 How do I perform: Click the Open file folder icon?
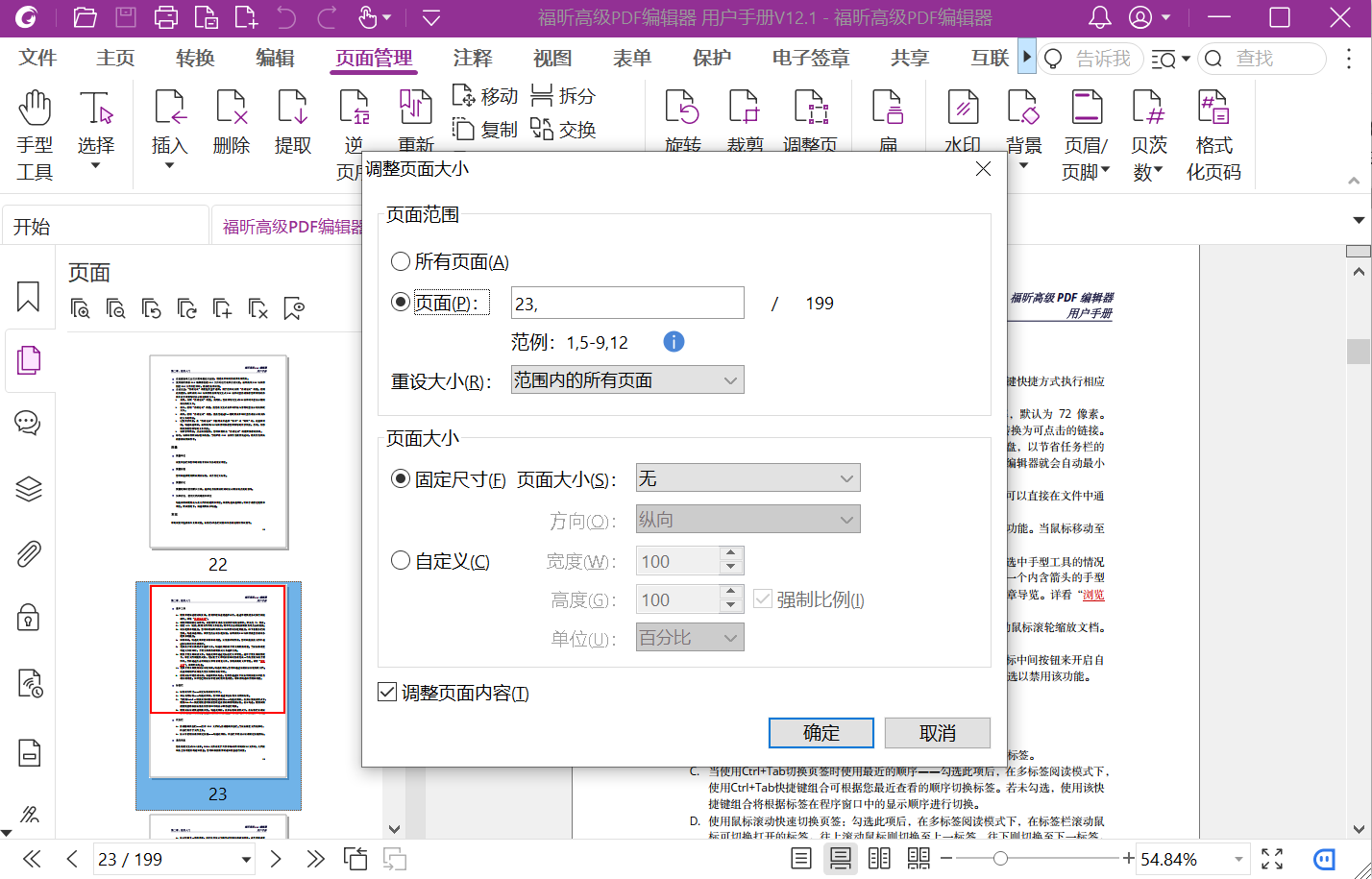[85, 17]
